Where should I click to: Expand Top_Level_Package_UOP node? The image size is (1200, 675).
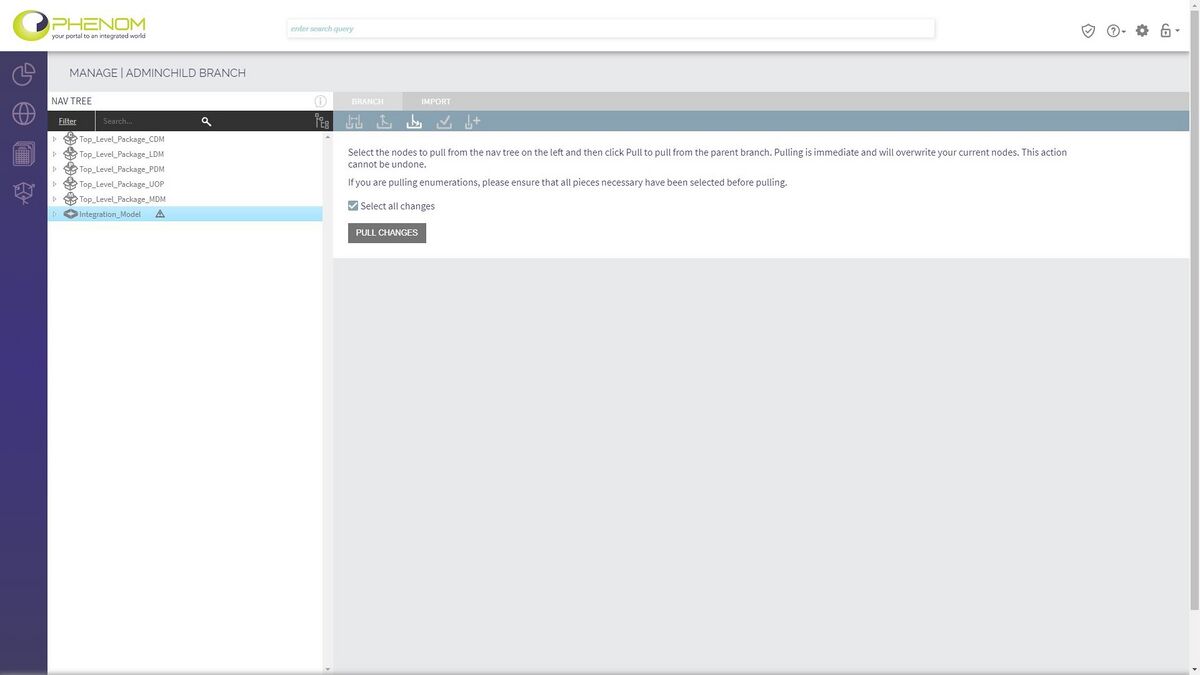[54, 184]
